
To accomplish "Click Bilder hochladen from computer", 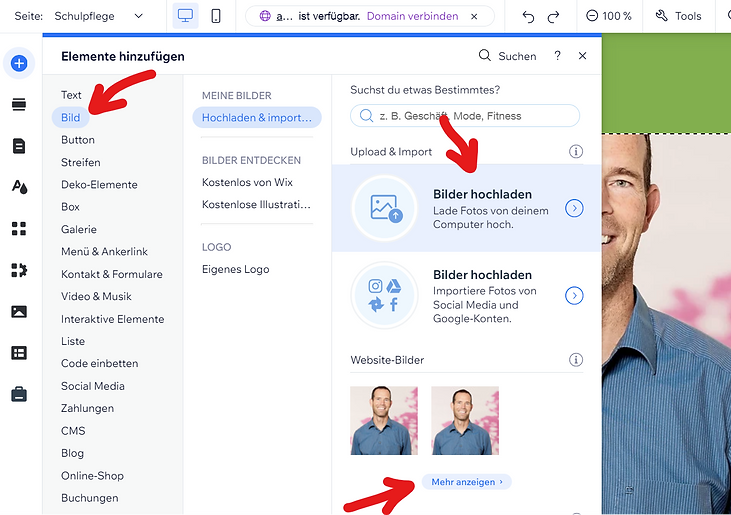I will point(467,208).
